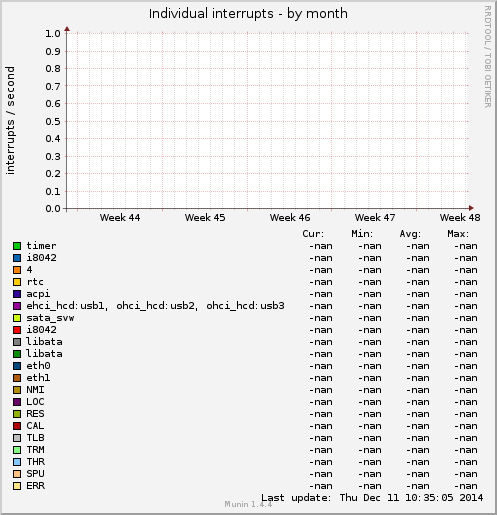The image size is (497, 515).
Task: Click the green timer legend swatch
Action: (17, 246)
